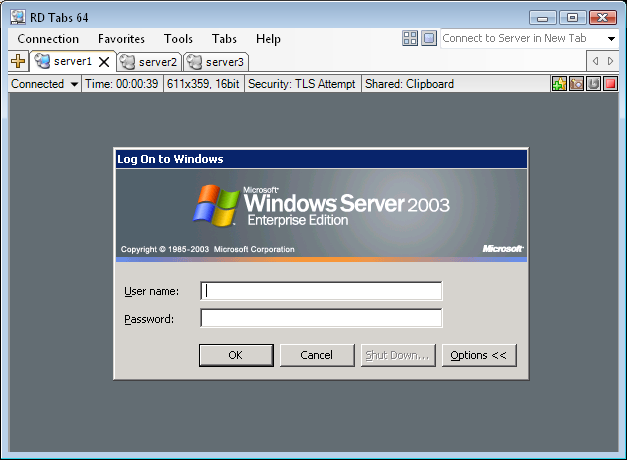The image size is (627, 460).
Task: Click the Security: TLS Attempt status text
Action: [302, 84]
